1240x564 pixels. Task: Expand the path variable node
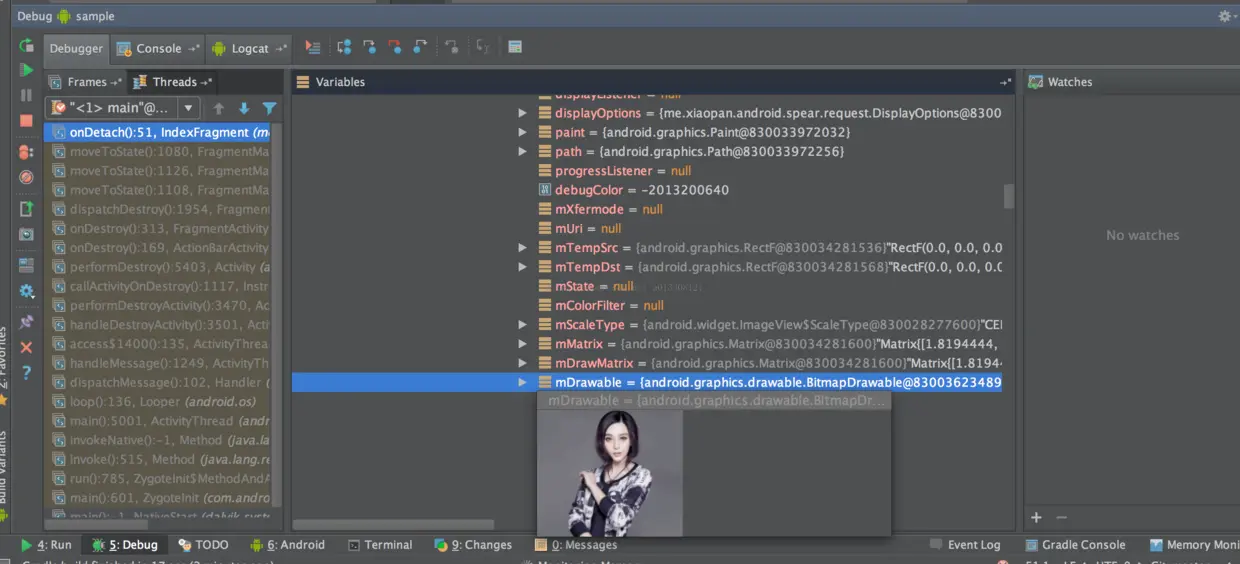pyautogui.click(x=522, y=151)
